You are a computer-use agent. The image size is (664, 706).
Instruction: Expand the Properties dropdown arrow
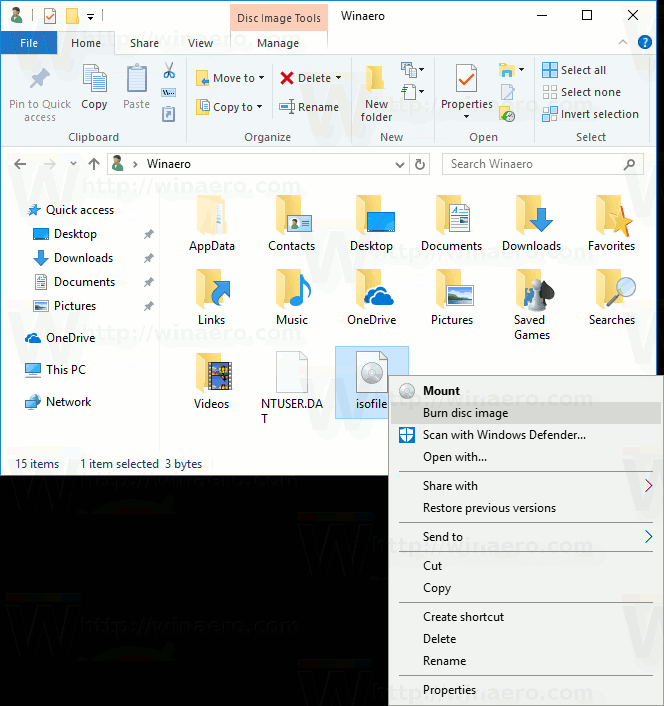coord(466,117)
